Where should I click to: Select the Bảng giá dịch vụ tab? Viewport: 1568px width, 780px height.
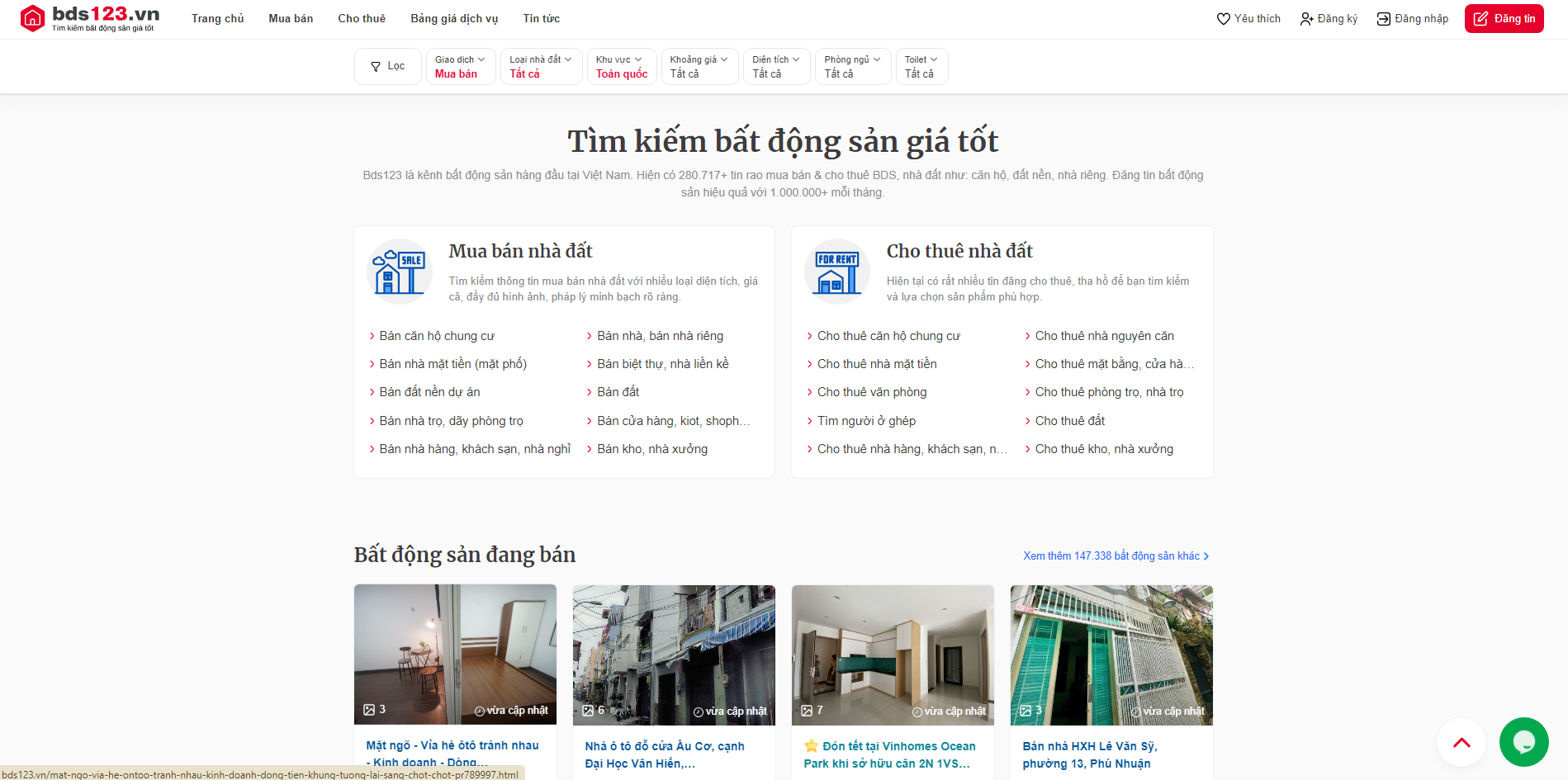coord(454,18)
